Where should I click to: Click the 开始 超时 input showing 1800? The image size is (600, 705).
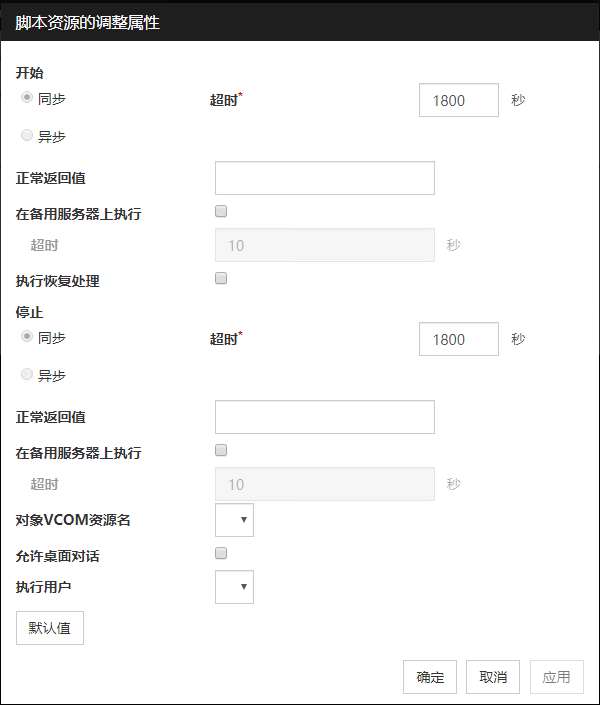click(458, 100)
